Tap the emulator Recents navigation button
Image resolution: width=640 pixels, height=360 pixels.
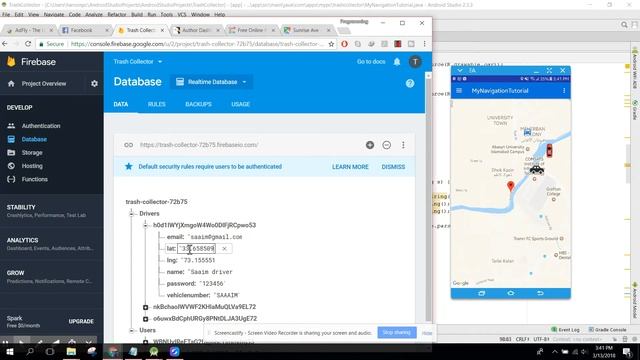point(482,293)
